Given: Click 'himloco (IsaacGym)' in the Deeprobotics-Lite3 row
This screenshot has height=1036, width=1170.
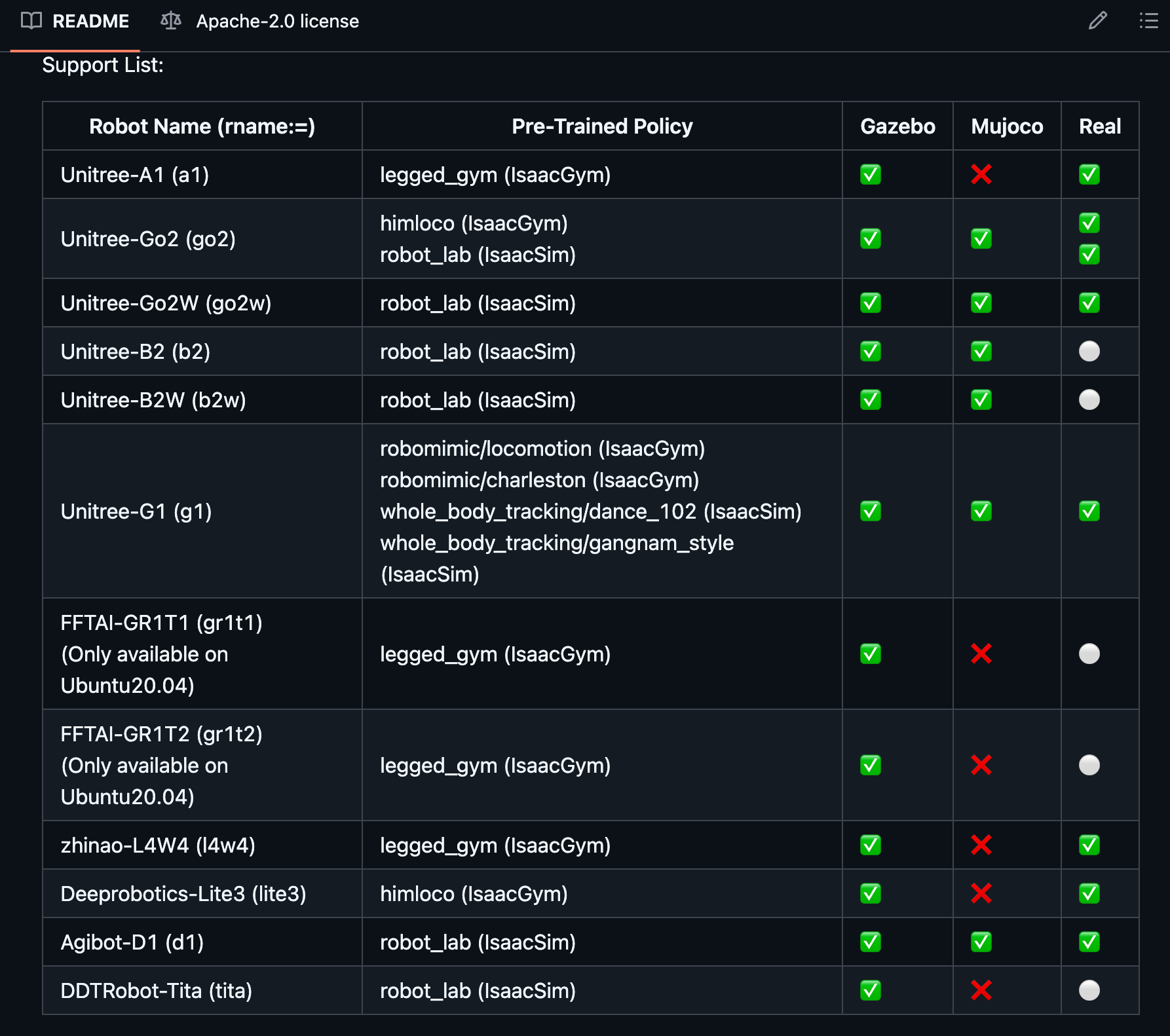Looking at the screenshot, I should tap(474, 894).
